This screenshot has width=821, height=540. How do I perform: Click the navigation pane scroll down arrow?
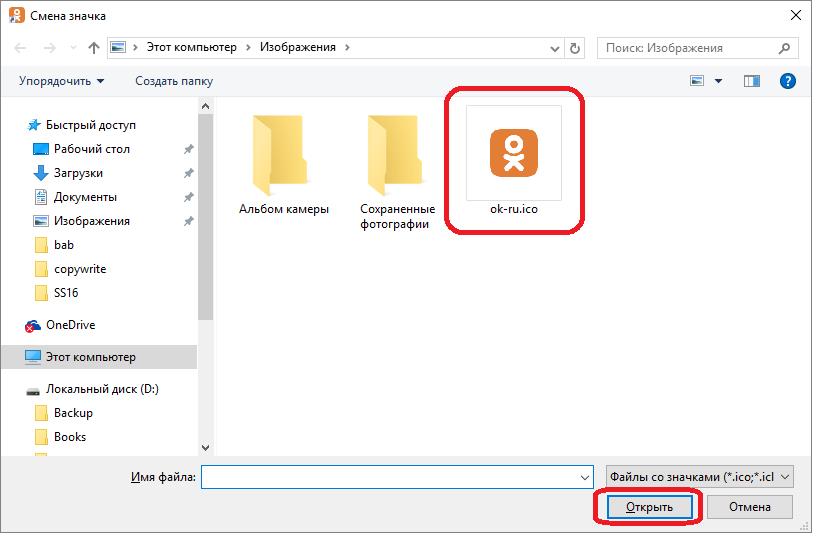206,448
